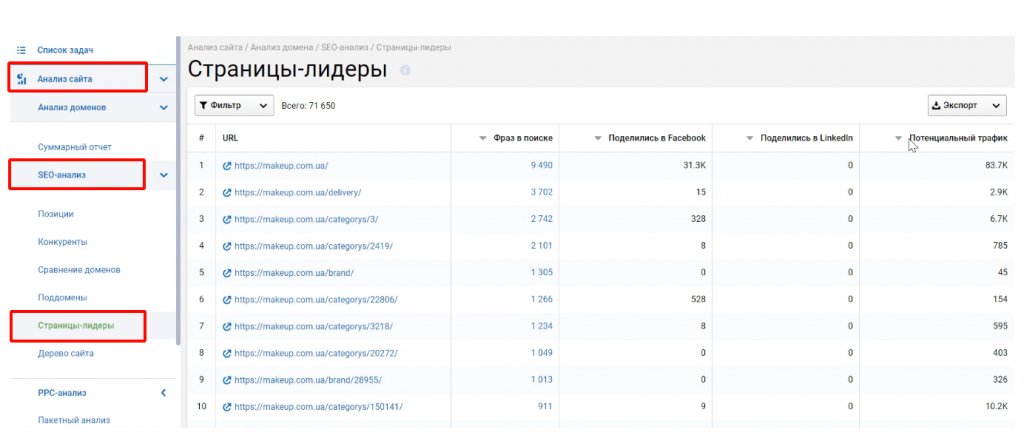Open makeup.com.ua/brand/28955/ URL link
Screen dimensions: 1024x438
click(308, 380)
